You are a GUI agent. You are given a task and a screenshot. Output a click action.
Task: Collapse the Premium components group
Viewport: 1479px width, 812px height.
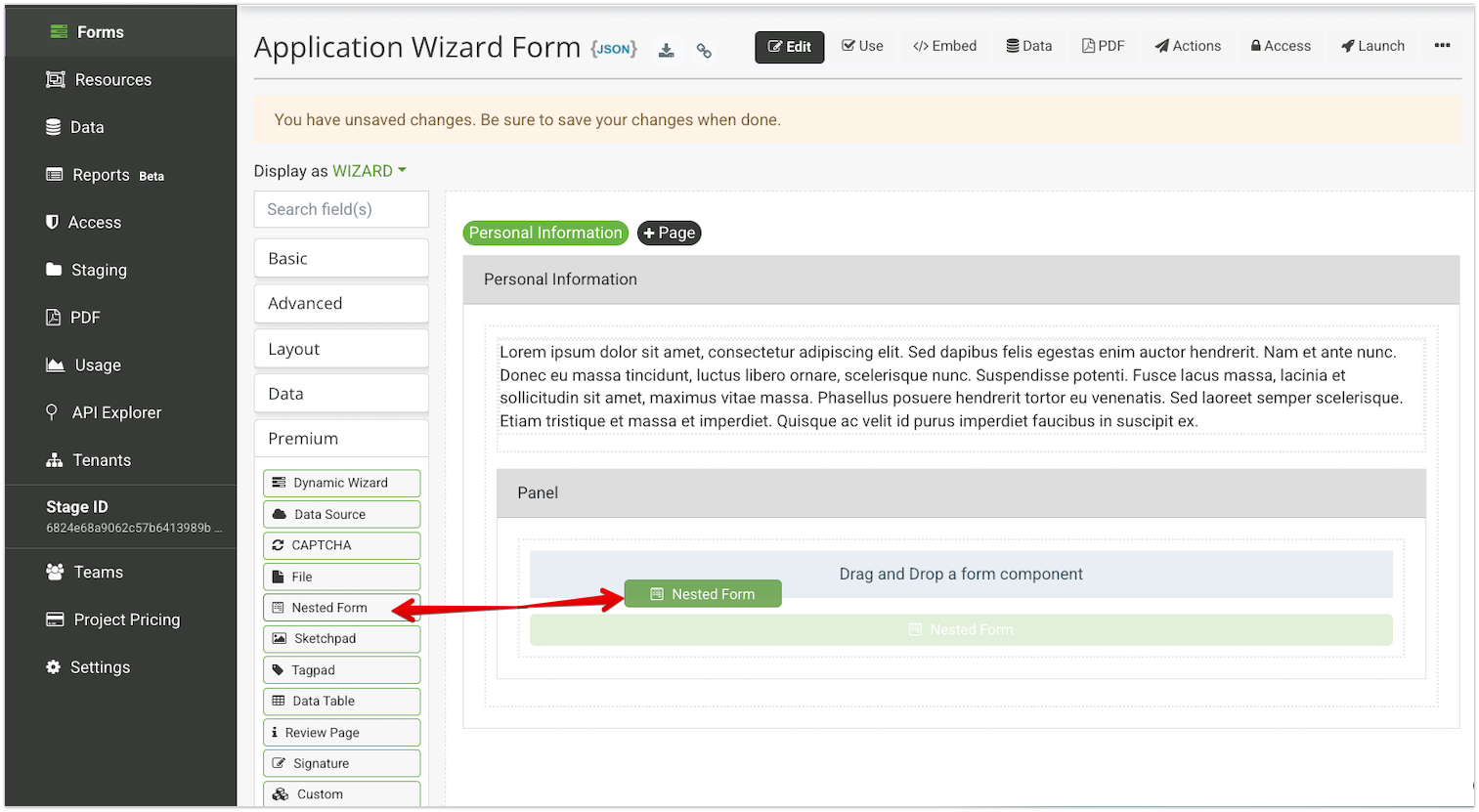point(341,439)
